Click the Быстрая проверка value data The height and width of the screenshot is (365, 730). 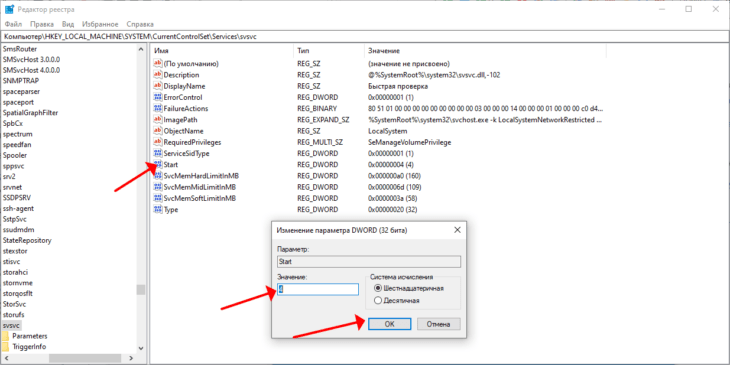click(398, 86)
